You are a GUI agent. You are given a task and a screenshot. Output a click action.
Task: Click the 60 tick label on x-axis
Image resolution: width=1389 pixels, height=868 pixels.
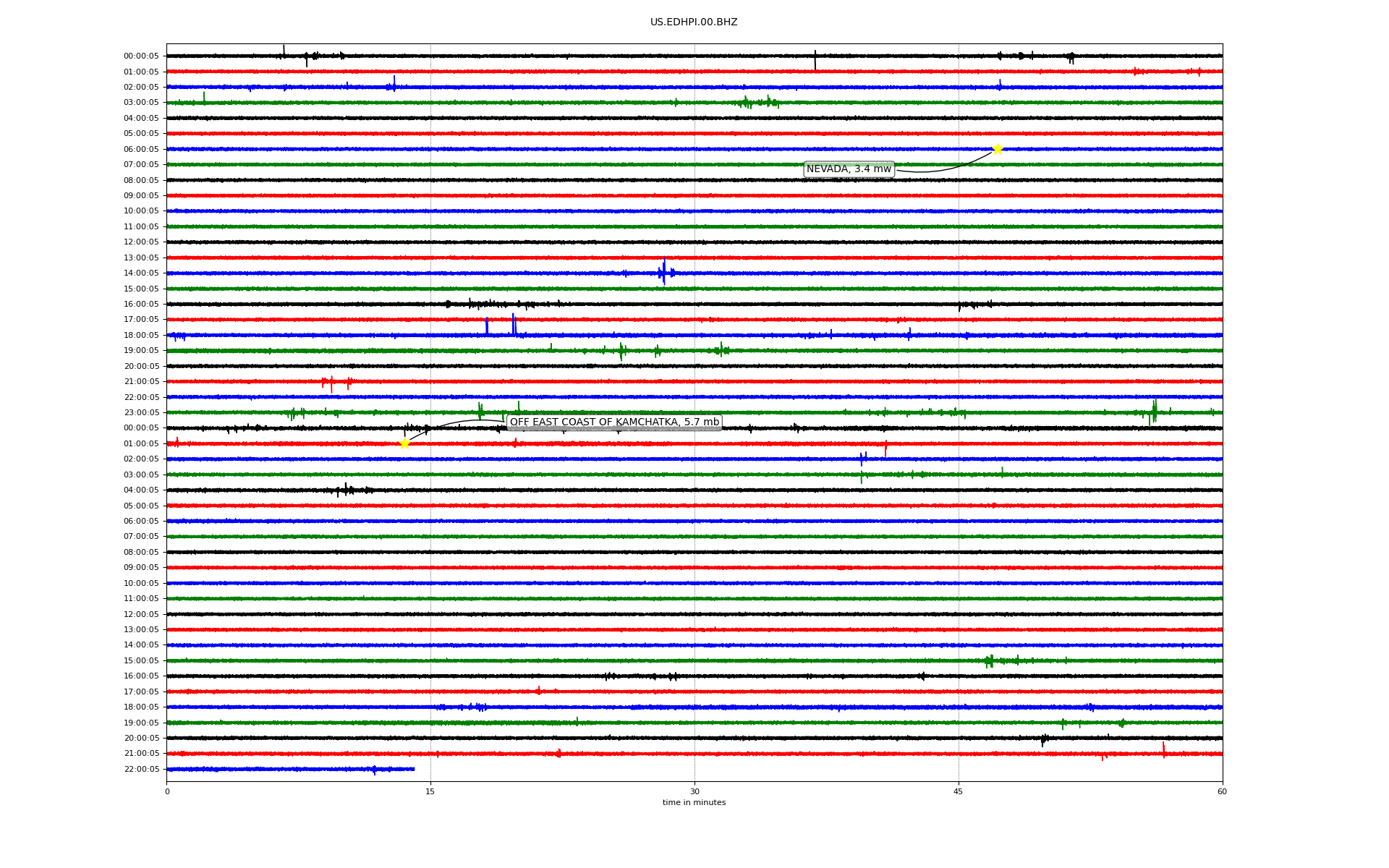pos(1222,791)
